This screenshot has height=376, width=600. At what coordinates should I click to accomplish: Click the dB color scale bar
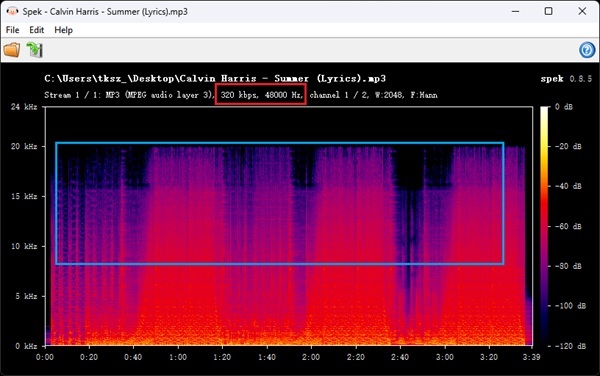pyautogui.click(x=544, y=226)
